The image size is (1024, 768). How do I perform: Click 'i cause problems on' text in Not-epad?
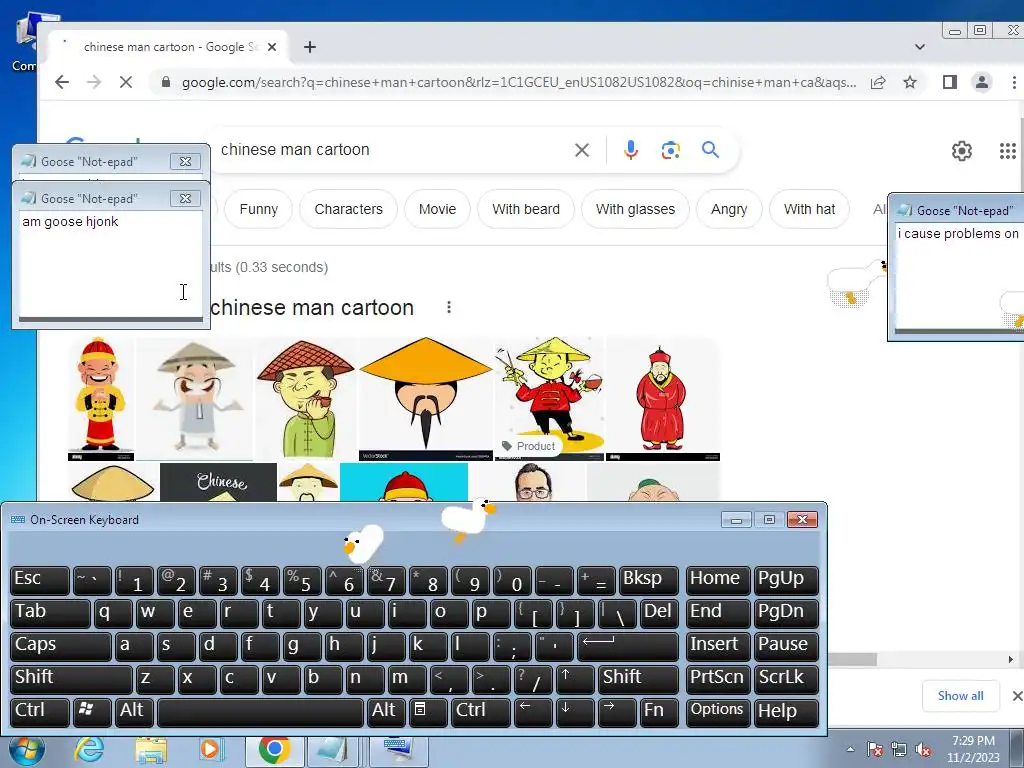[x=958, y=234]
